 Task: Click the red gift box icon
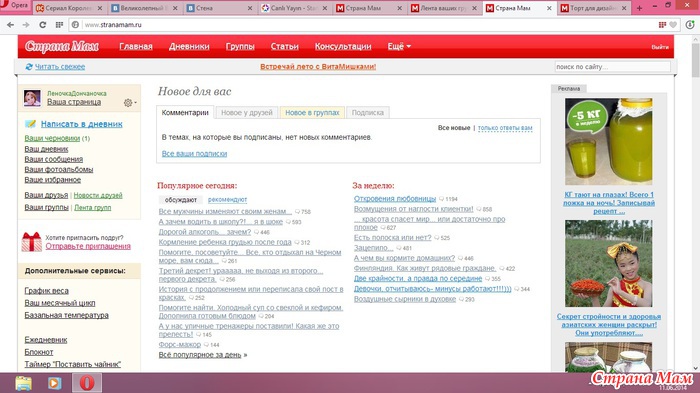[31, 242]
